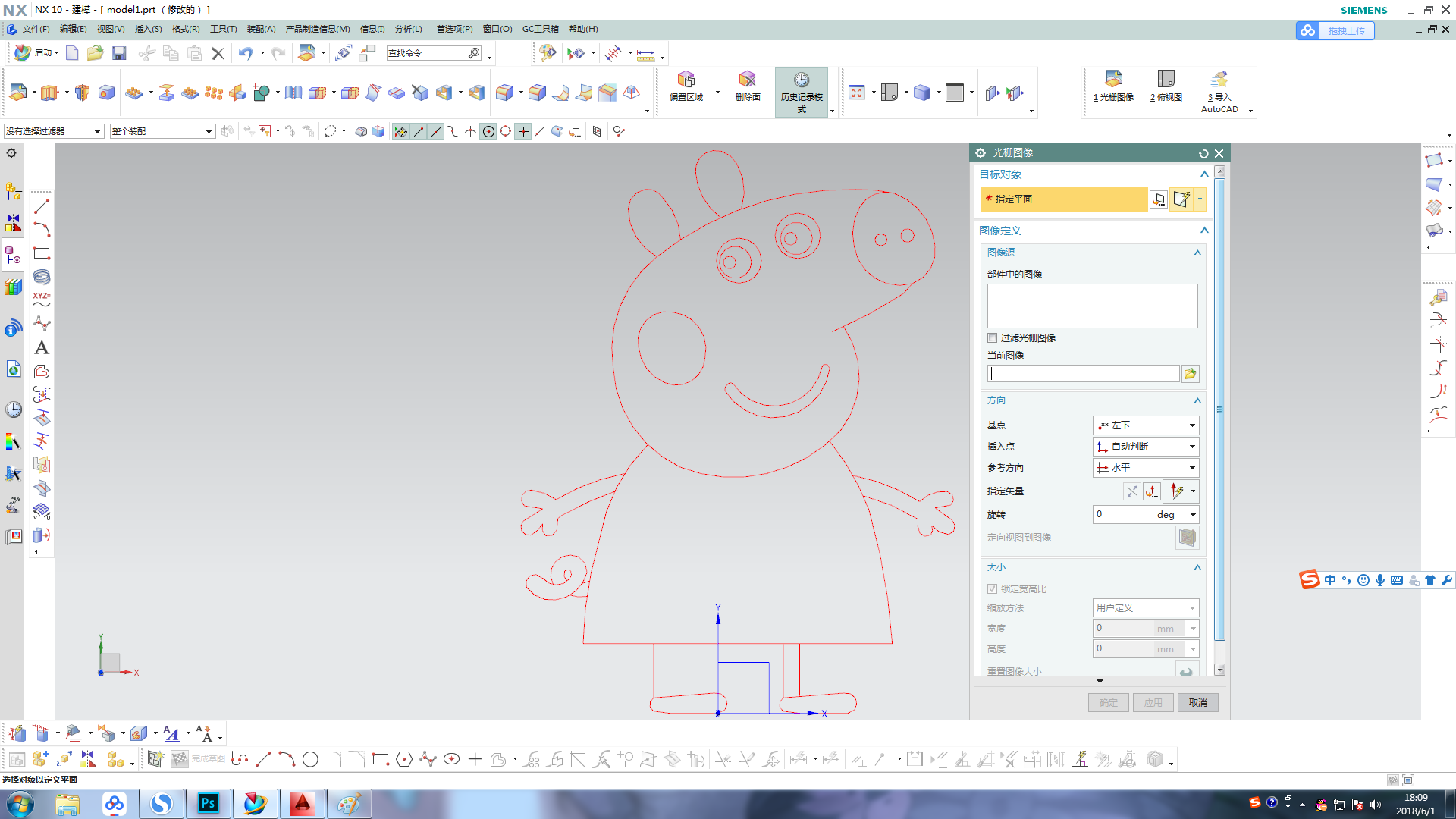Toggle snap to quadrant point option
Viewport: 1456px width, 819px height.
506,131
